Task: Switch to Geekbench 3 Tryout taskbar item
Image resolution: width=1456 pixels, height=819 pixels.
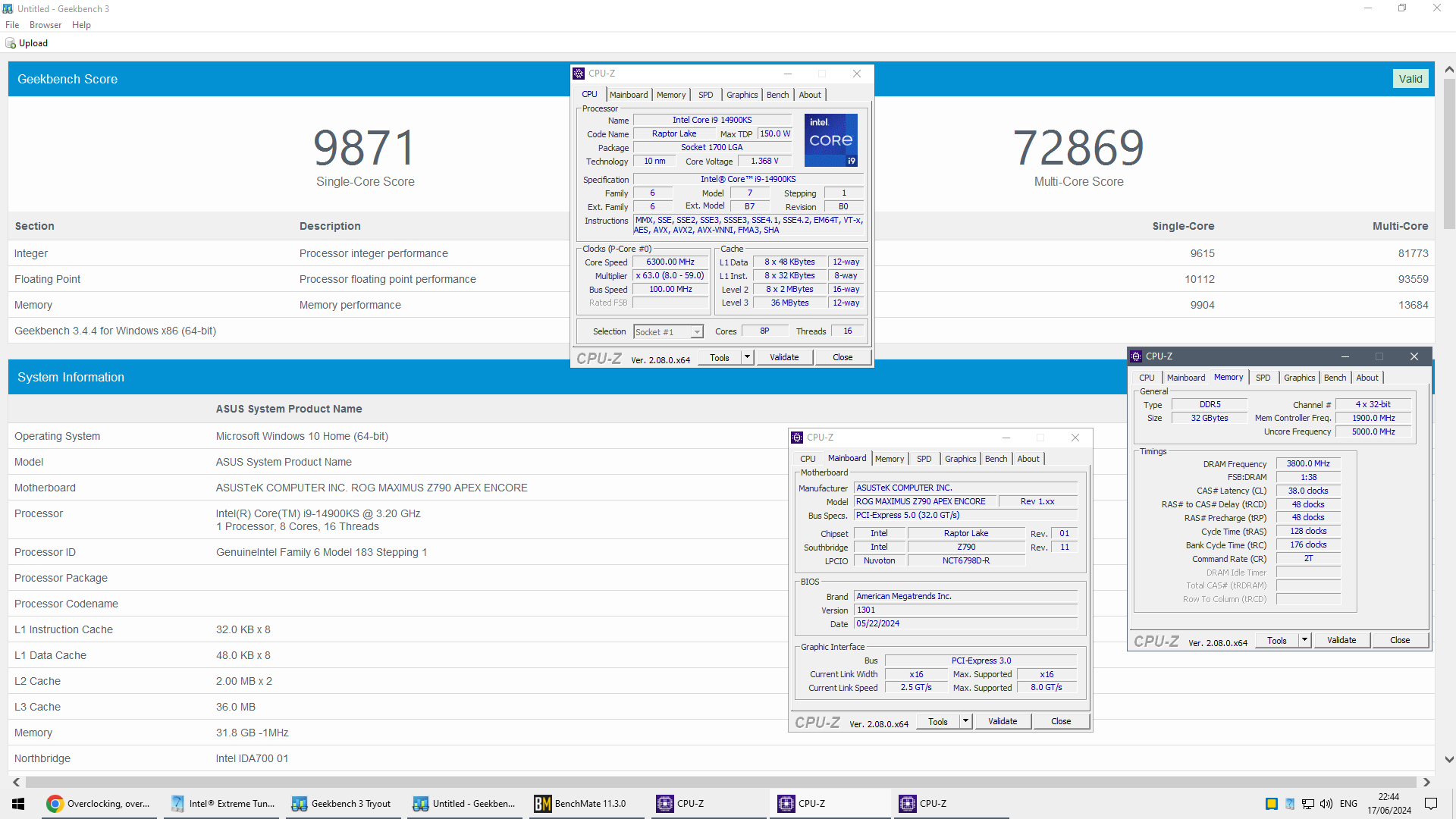Action: [343, 804]
